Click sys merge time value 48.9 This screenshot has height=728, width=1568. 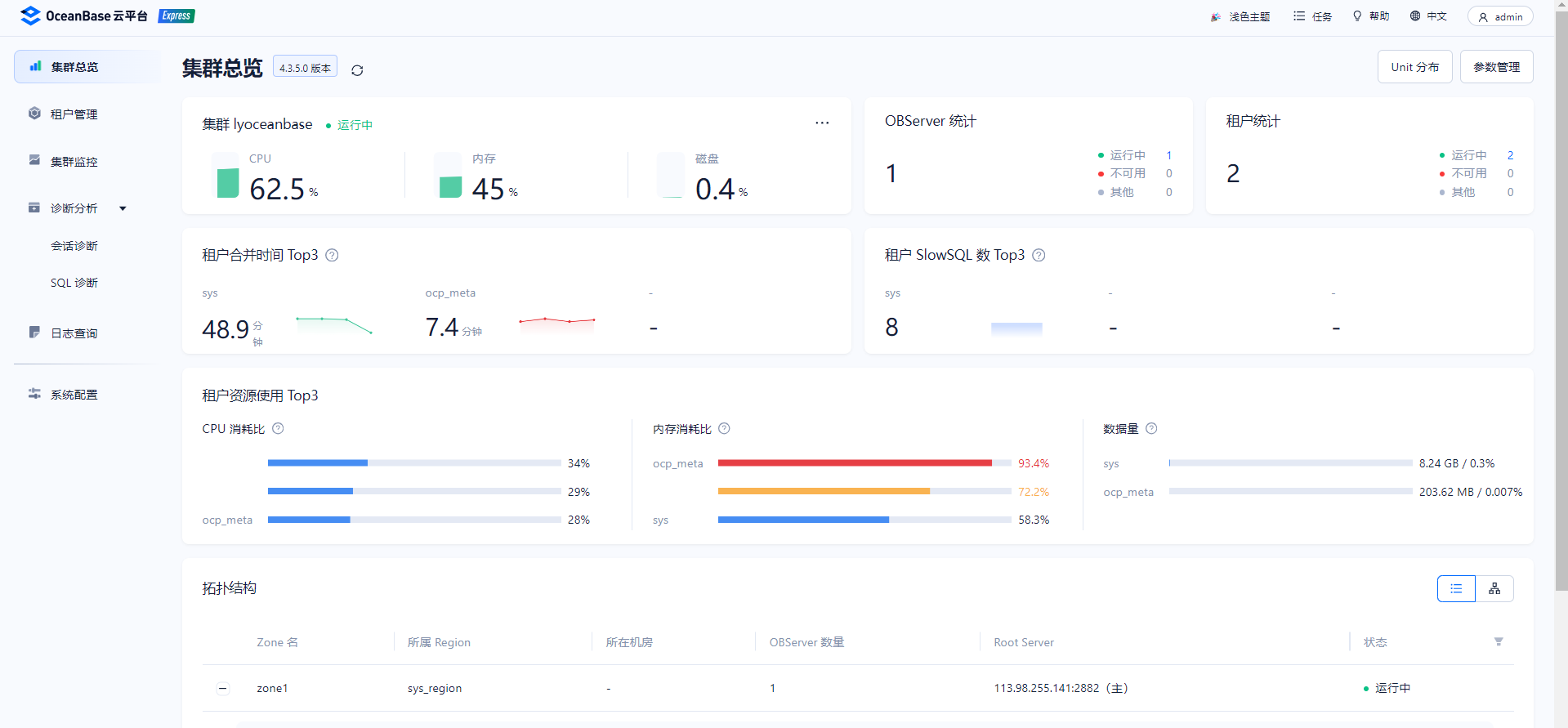click(226, 329)
